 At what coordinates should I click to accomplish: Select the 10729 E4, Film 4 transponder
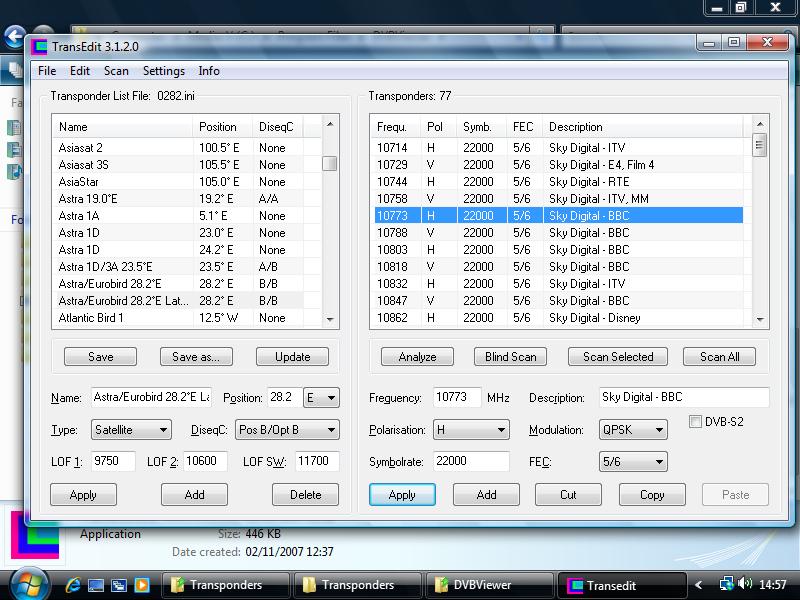(557, 165)
